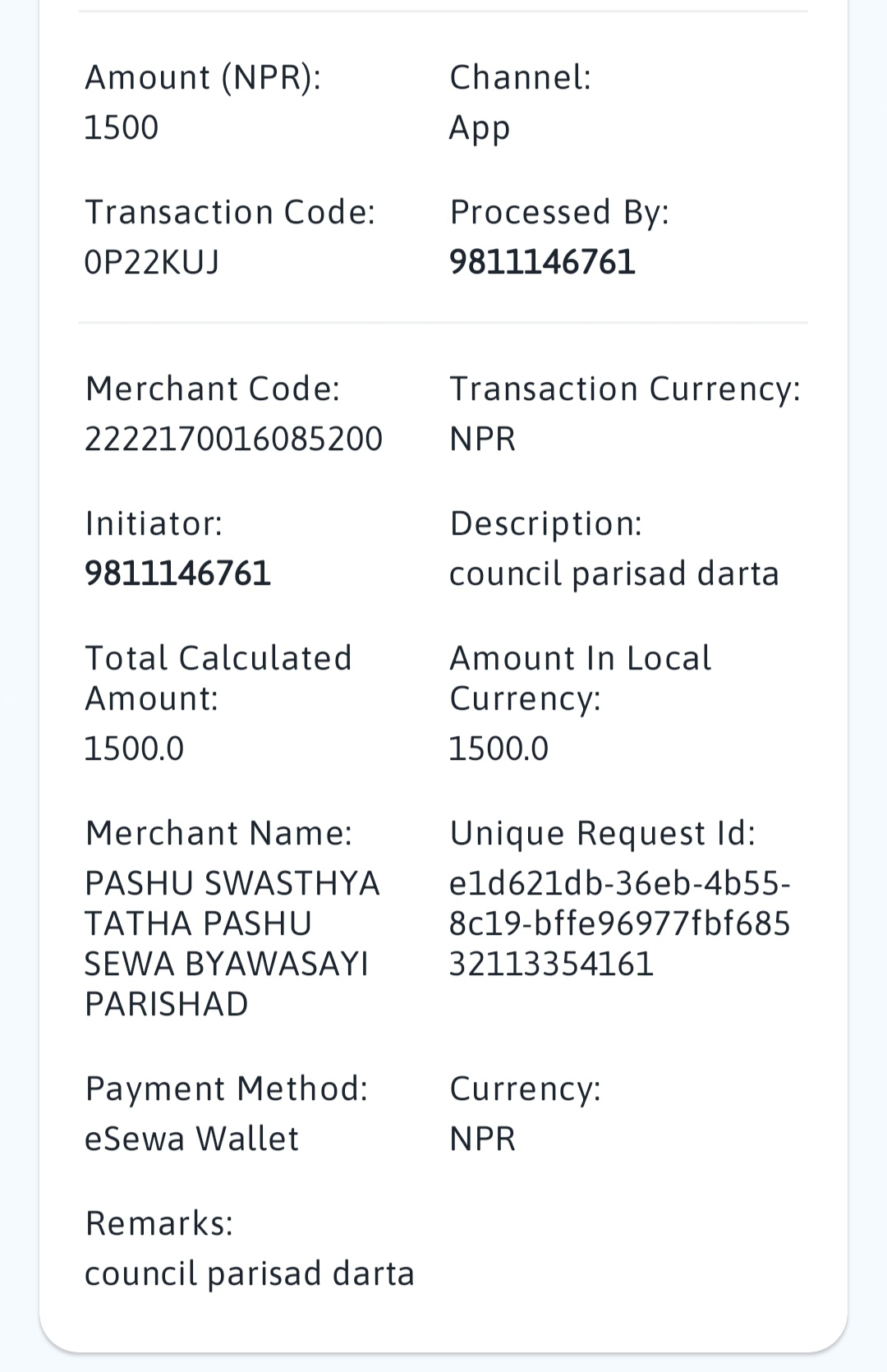Select the Description text council parisad darta
Viewport: 887px width, 1372px height.
tap(614, 574)
